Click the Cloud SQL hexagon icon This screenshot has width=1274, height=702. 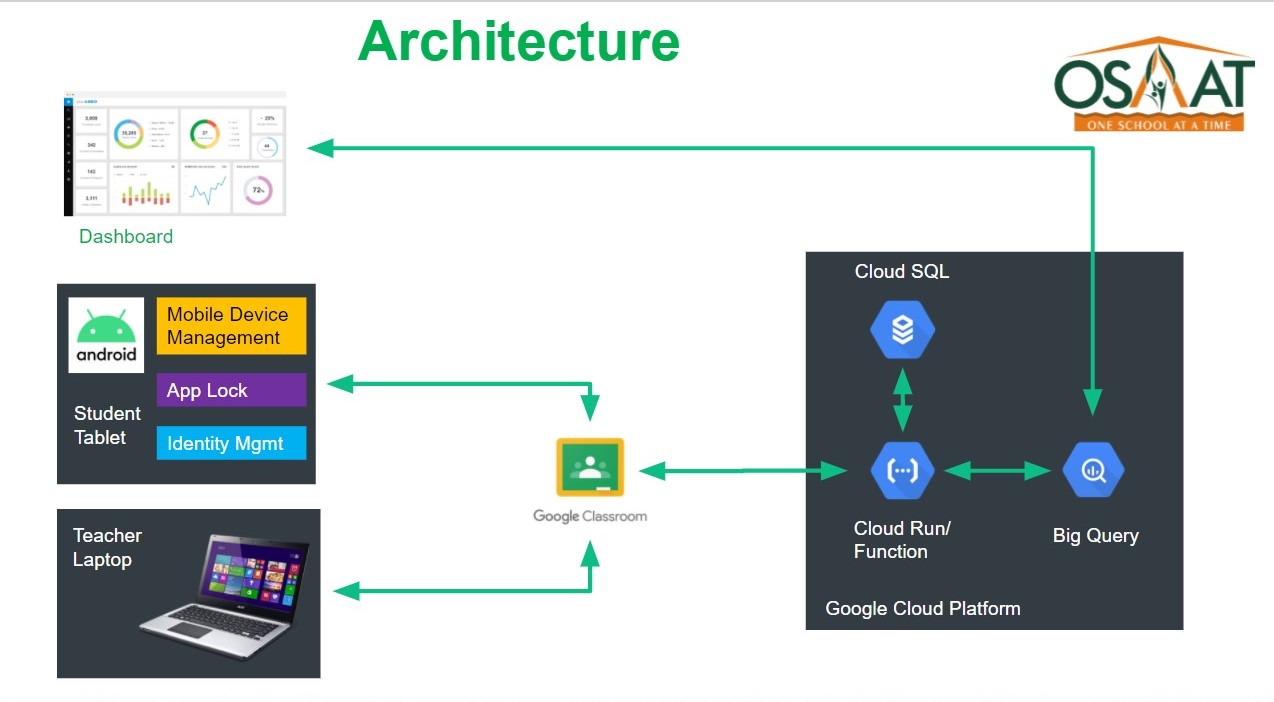tap(902, 330)
